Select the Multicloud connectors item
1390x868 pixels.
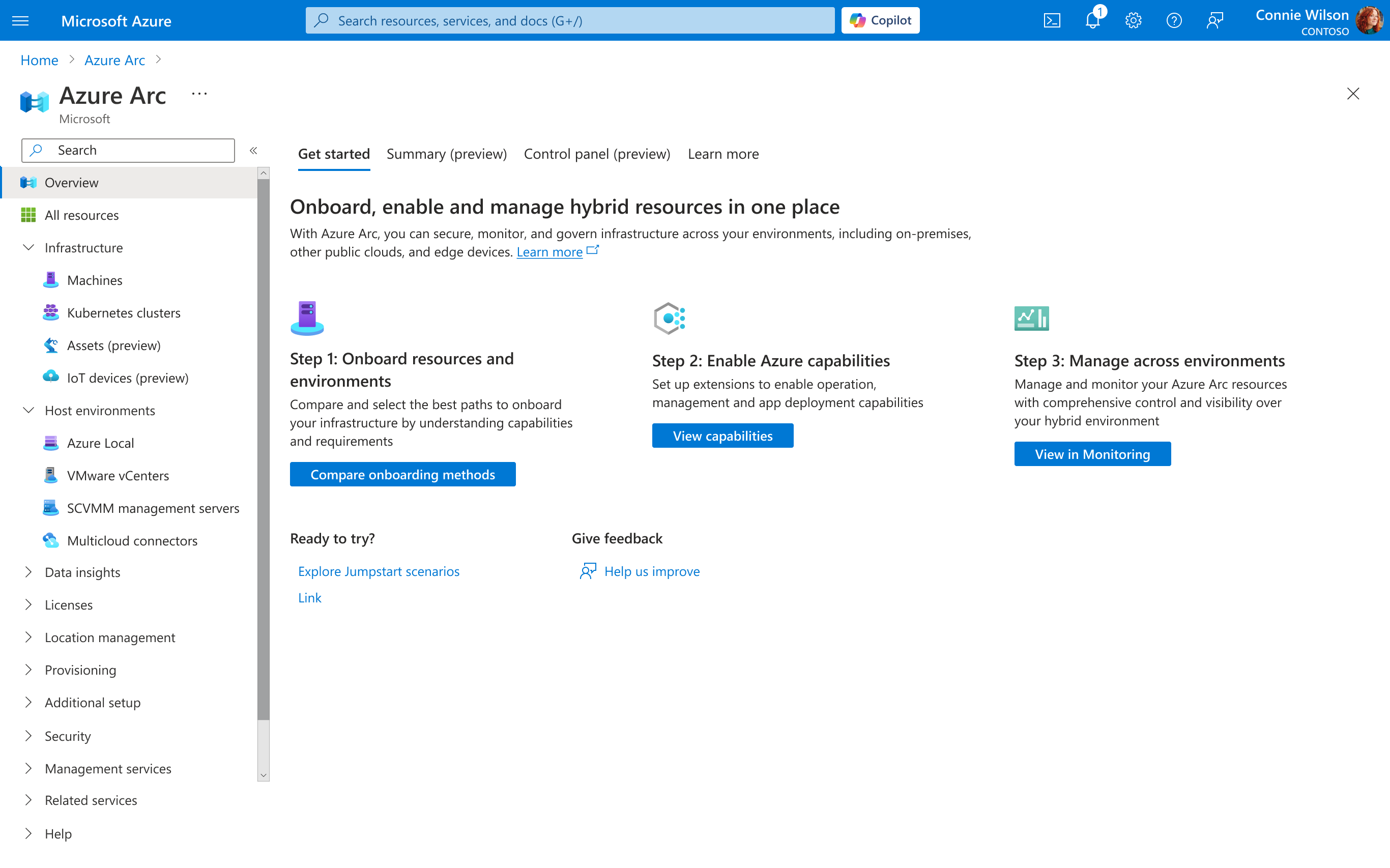(132, 540)
